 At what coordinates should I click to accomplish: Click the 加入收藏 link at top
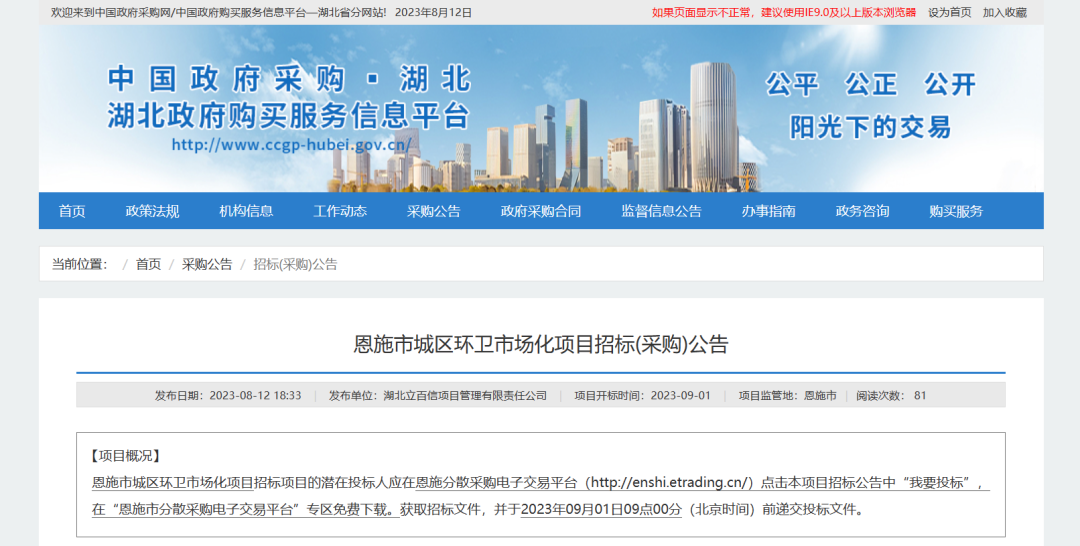1004,12
